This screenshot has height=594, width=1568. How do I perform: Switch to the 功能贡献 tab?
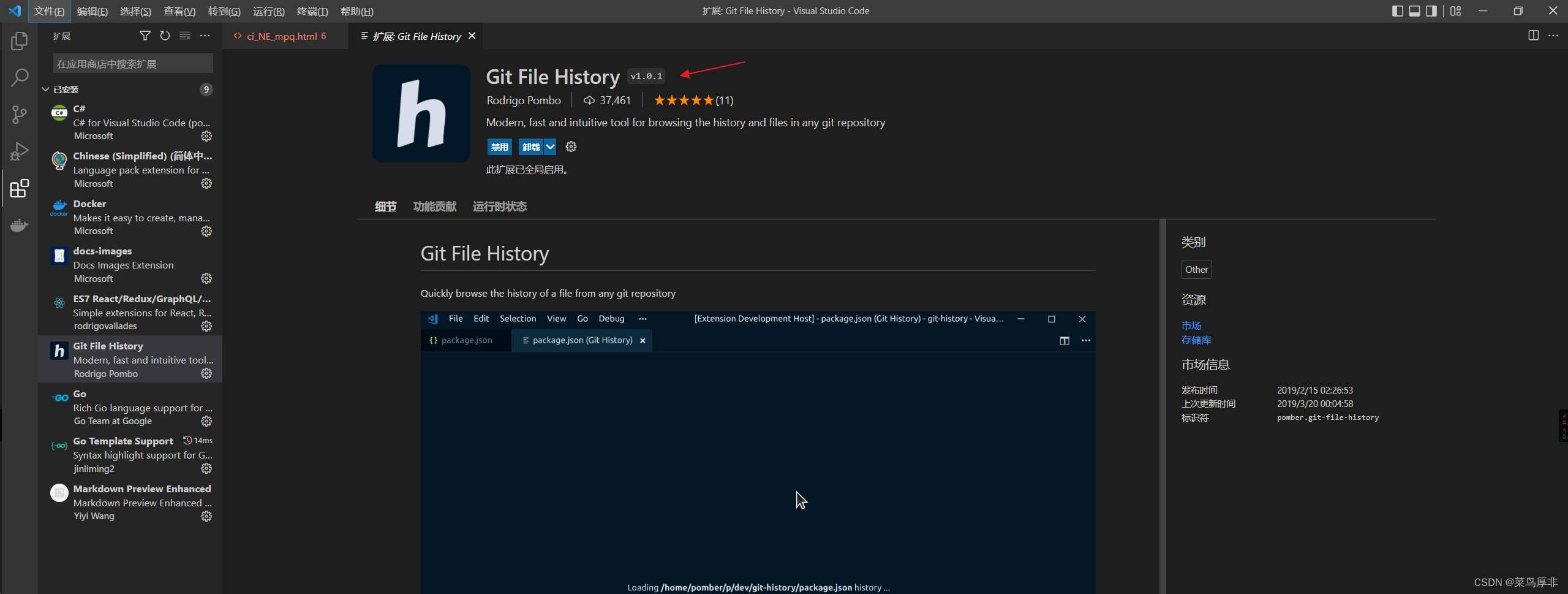point(435,207)
